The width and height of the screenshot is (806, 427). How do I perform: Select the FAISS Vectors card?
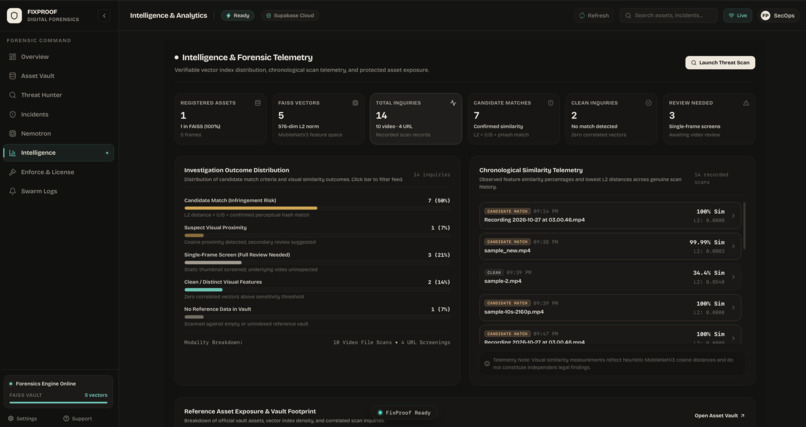coord(318,119)
